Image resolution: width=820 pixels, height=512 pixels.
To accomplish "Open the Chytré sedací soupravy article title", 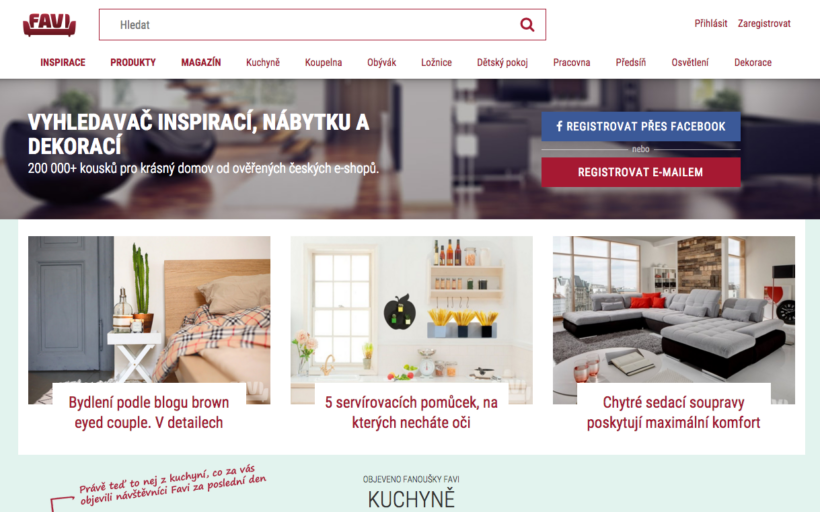I will (x=674, y=412).
